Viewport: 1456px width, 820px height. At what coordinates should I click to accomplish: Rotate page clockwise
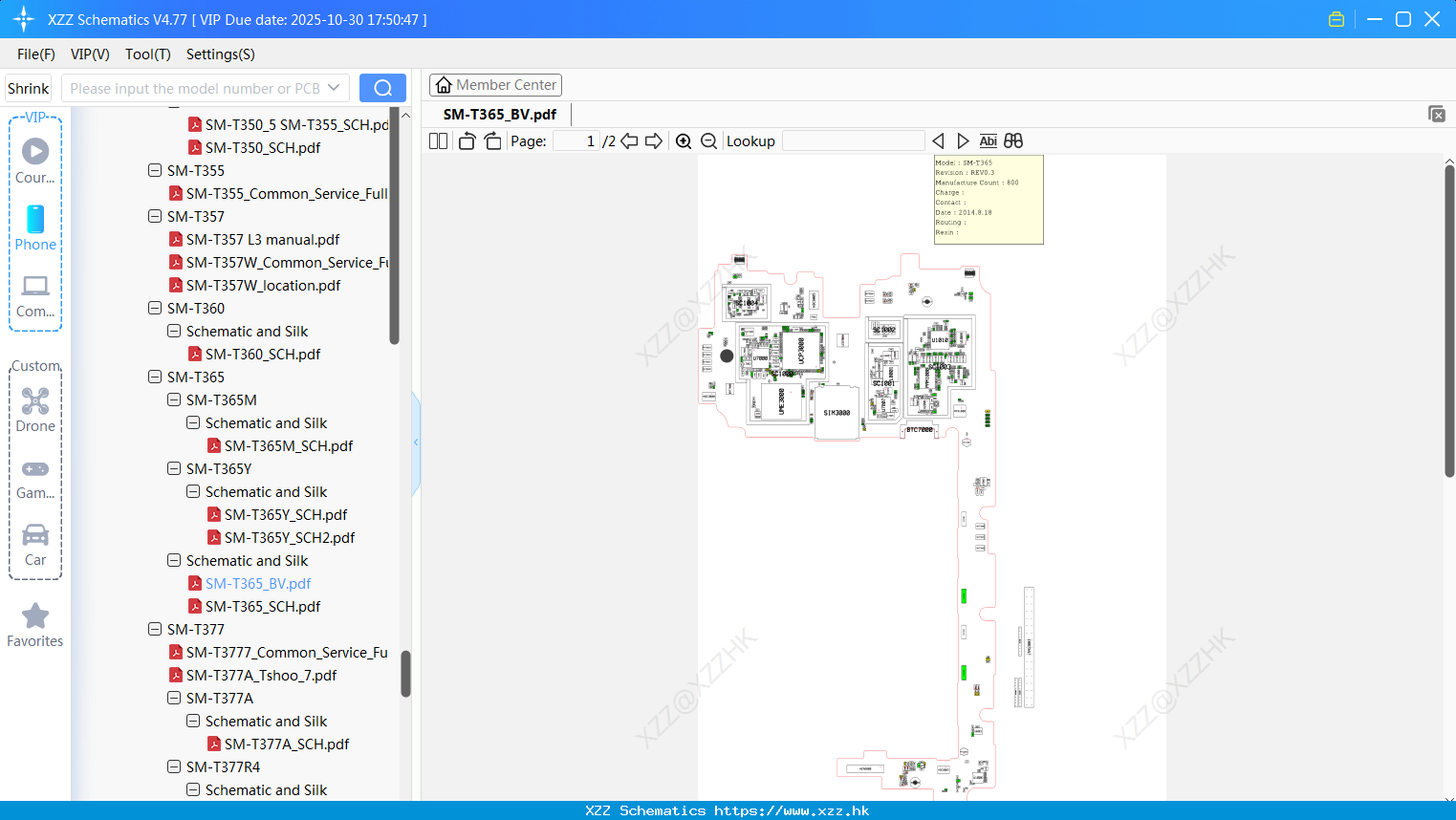492,140
